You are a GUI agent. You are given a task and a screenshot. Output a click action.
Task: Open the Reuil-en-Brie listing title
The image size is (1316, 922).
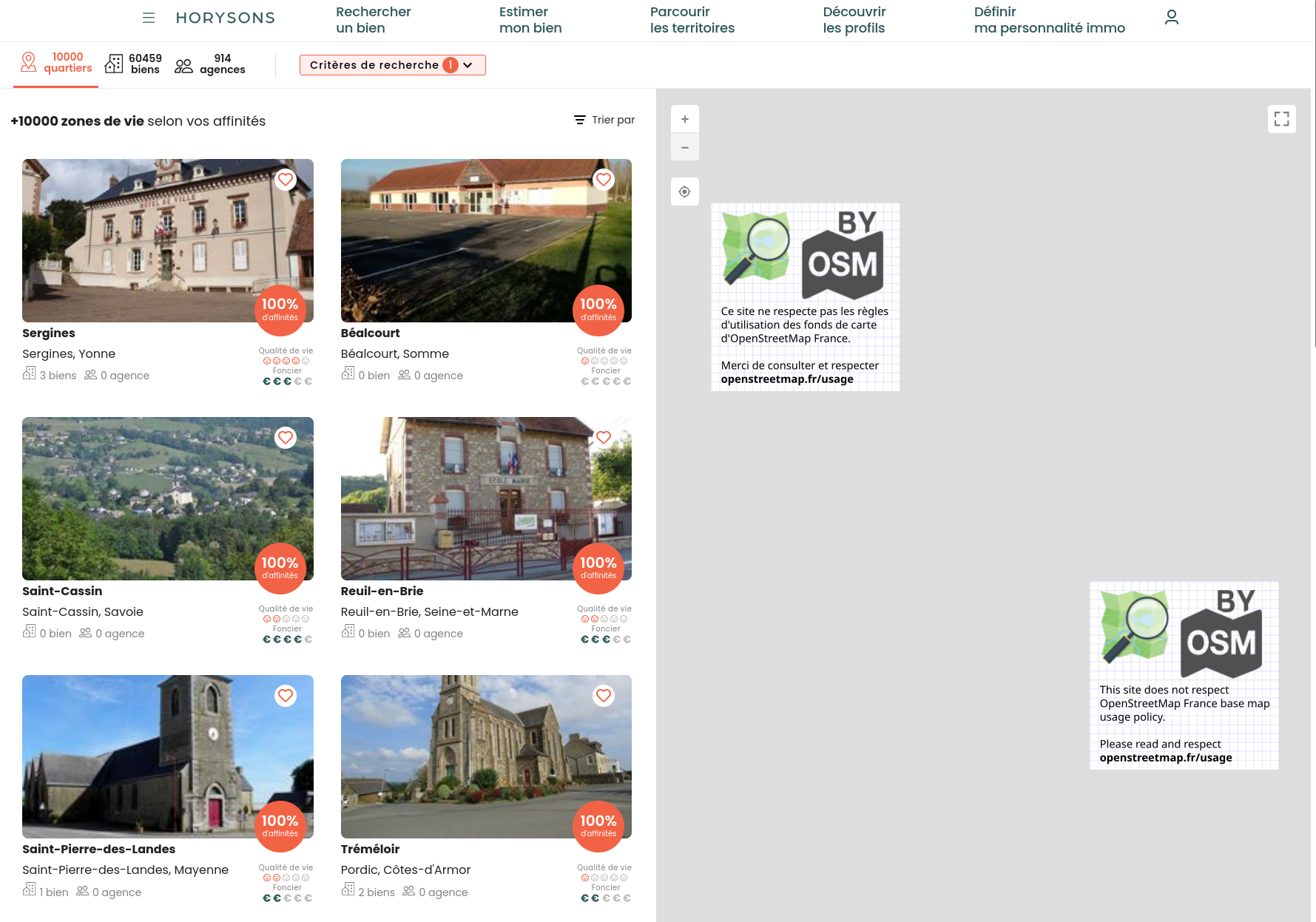pos(382,591)
